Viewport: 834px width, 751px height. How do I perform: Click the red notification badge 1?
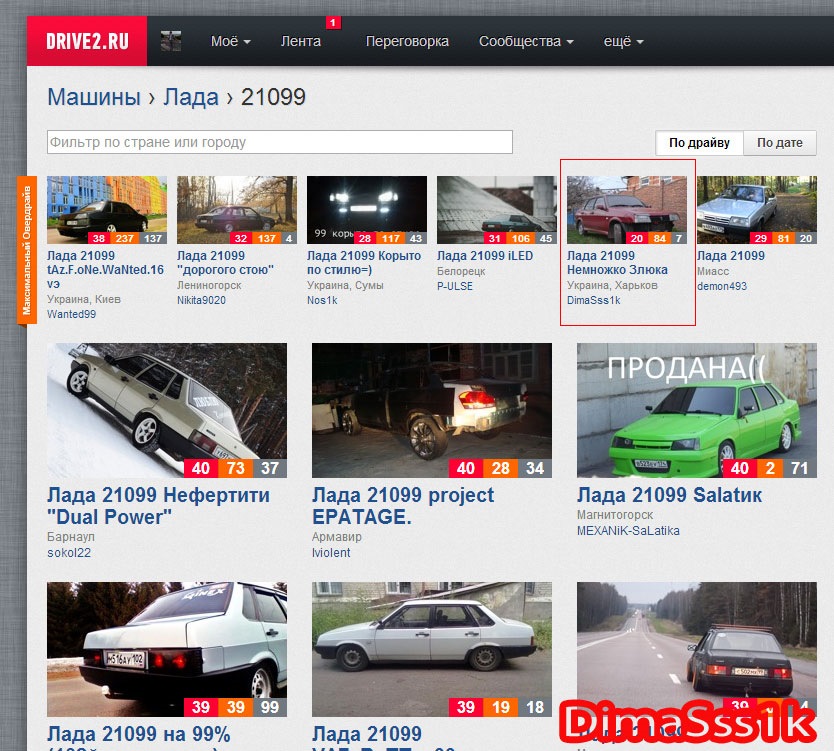(x=333, y=22)
